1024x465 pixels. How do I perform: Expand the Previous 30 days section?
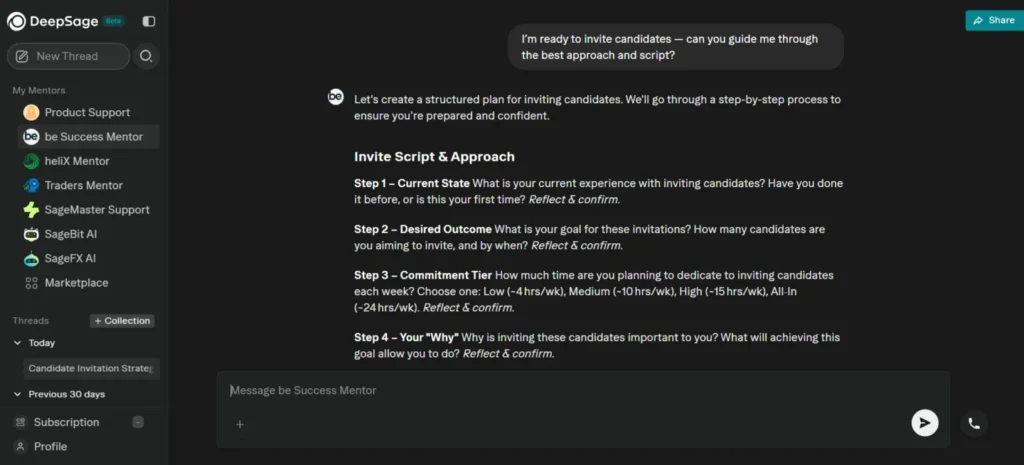coord(17,394)
